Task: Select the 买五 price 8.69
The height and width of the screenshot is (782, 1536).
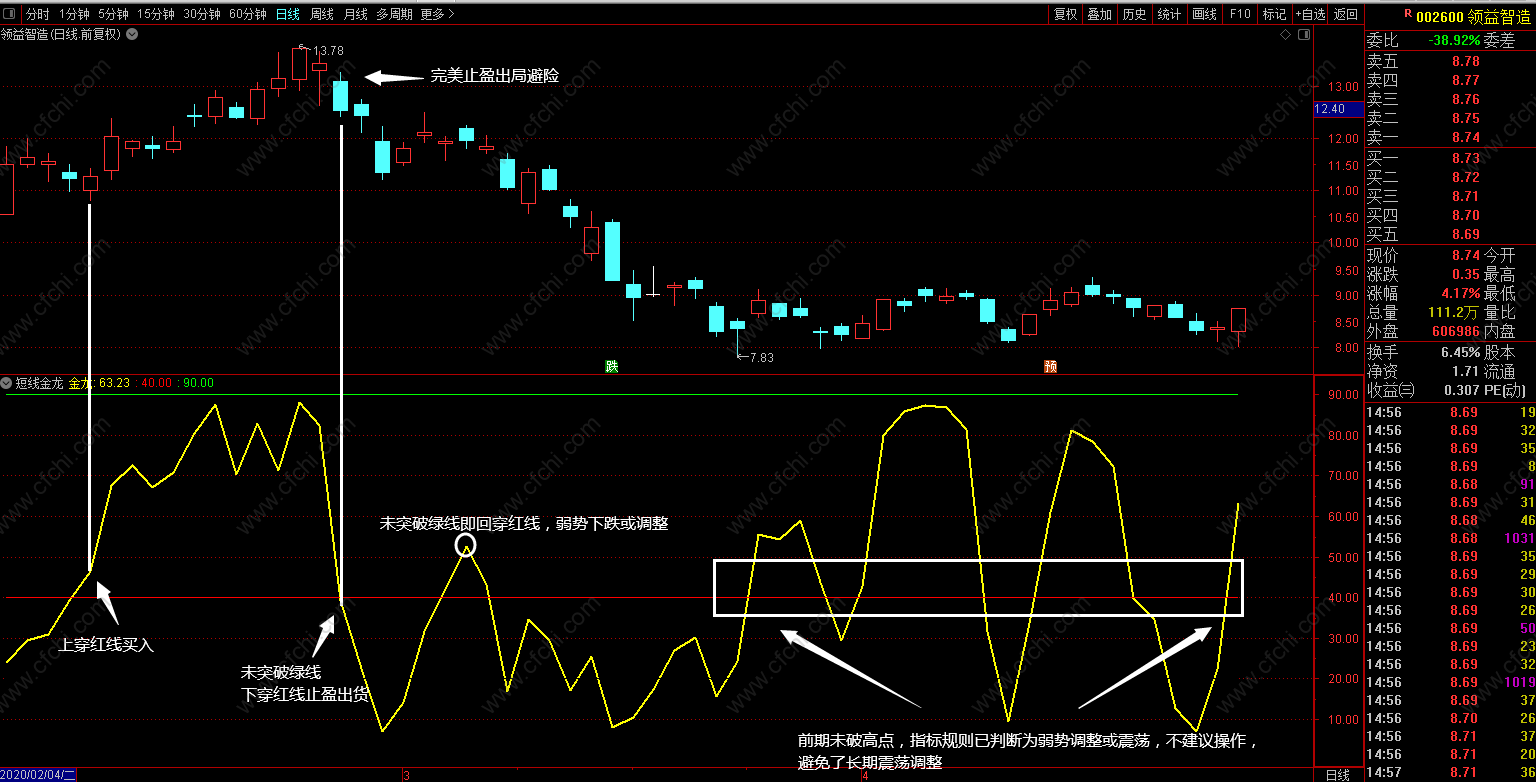Action: click(1465, 234)
